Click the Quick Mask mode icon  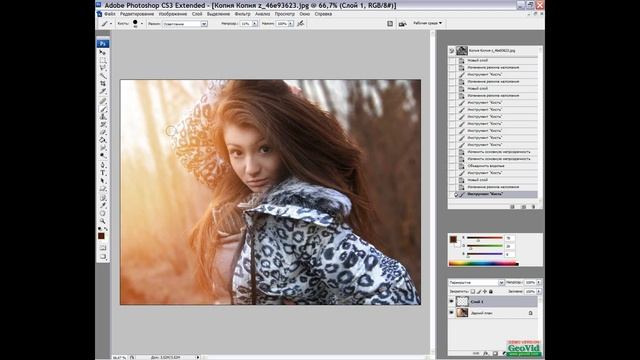pos(102,248)
